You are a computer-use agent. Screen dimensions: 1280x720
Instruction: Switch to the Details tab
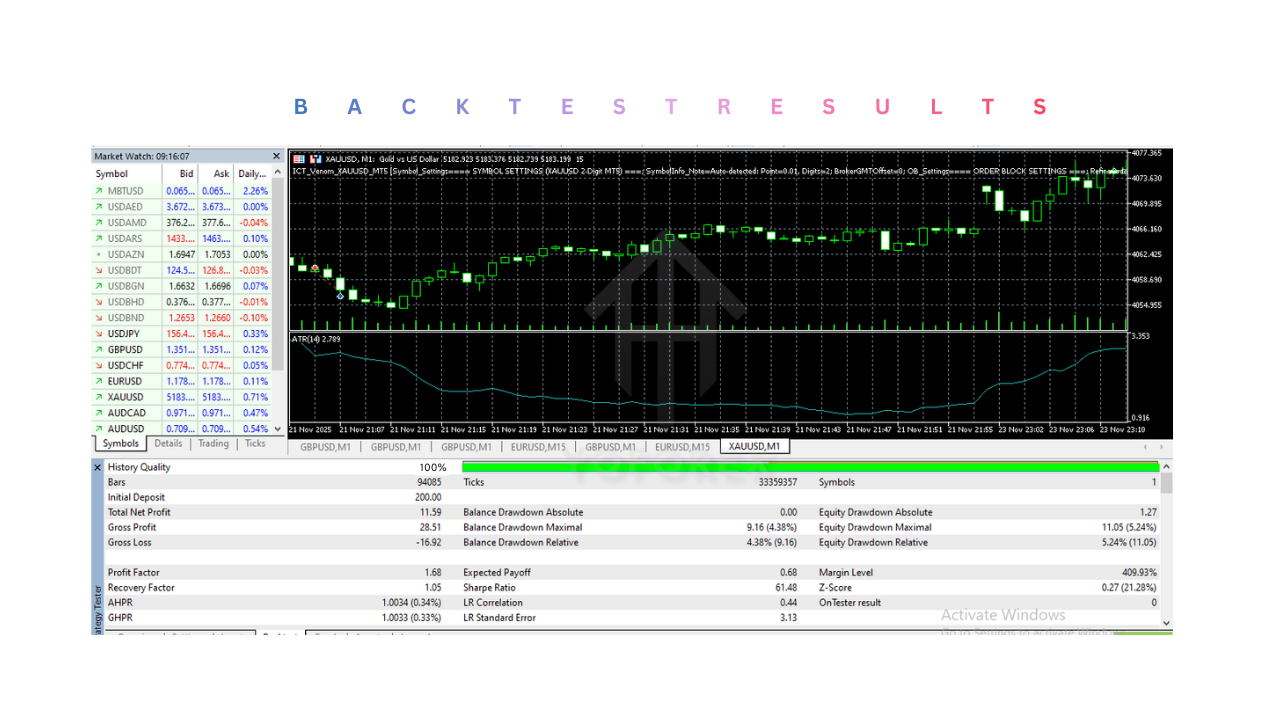(x=168, y=444)
